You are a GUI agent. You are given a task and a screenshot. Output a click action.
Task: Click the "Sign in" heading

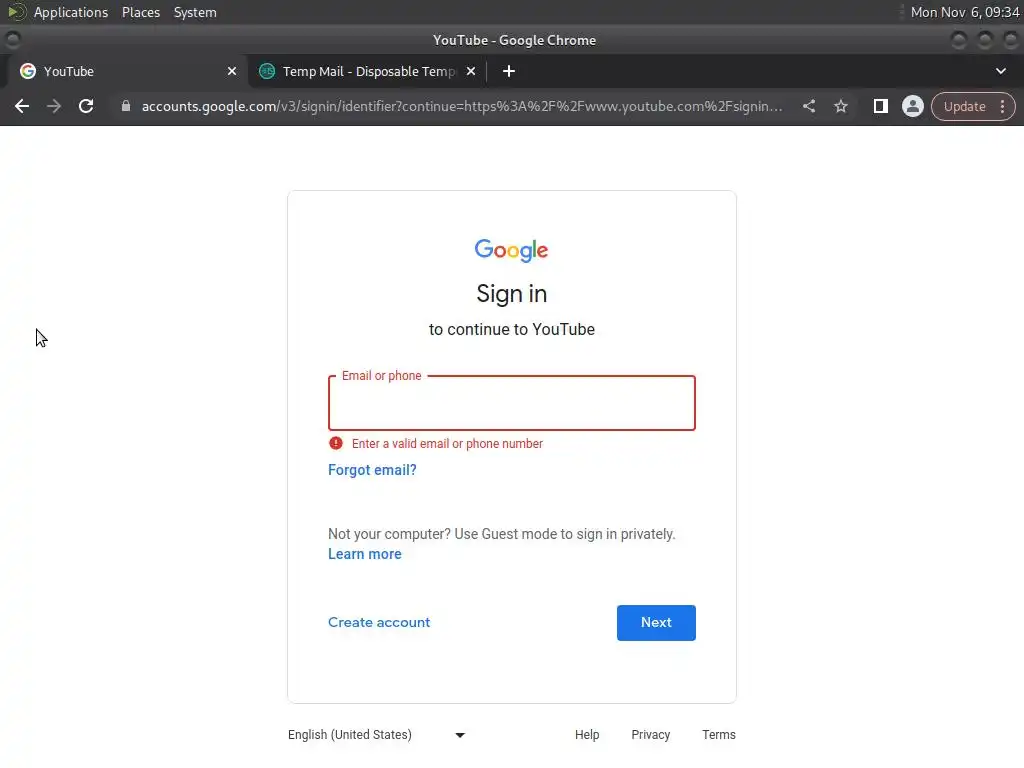pyautogui.click(x=511, y=294)
